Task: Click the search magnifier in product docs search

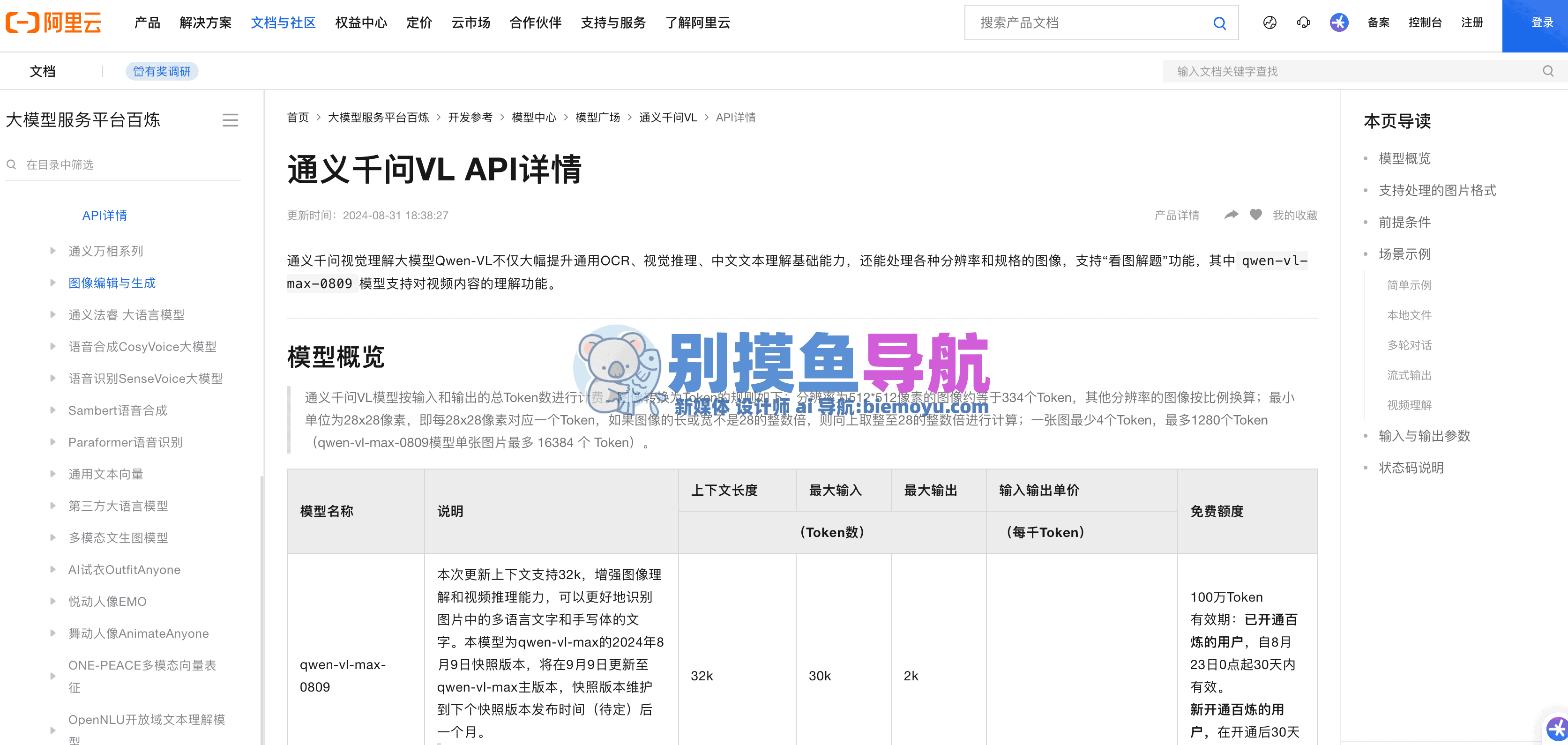Action: (x=1219, y=23)
